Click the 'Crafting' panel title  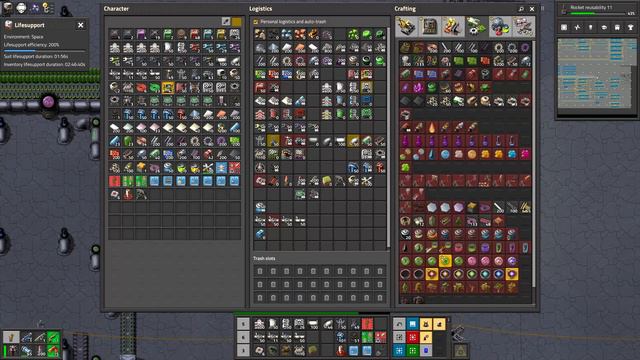(x=405, y=9)
